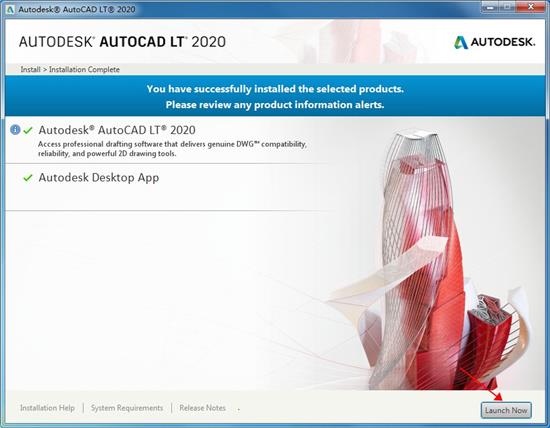Click the green checkmark next to Autodesk Desktop App

click(x=28, y=178)
